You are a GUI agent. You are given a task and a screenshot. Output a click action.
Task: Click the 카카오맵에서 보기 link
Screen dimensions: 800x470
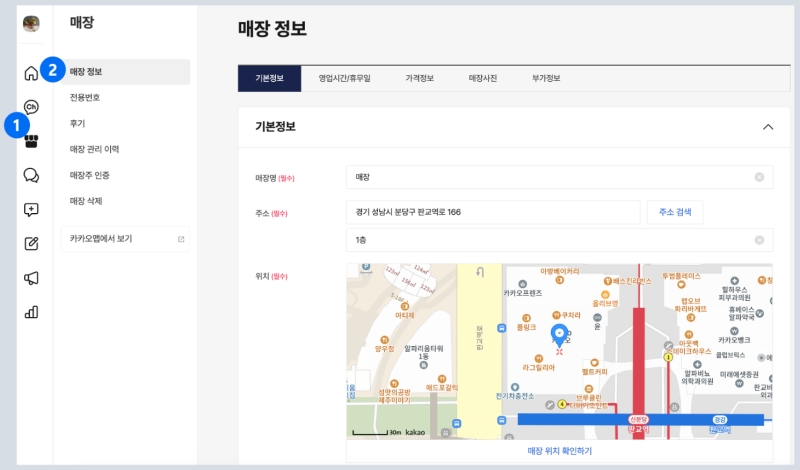(x=125, y=239)
